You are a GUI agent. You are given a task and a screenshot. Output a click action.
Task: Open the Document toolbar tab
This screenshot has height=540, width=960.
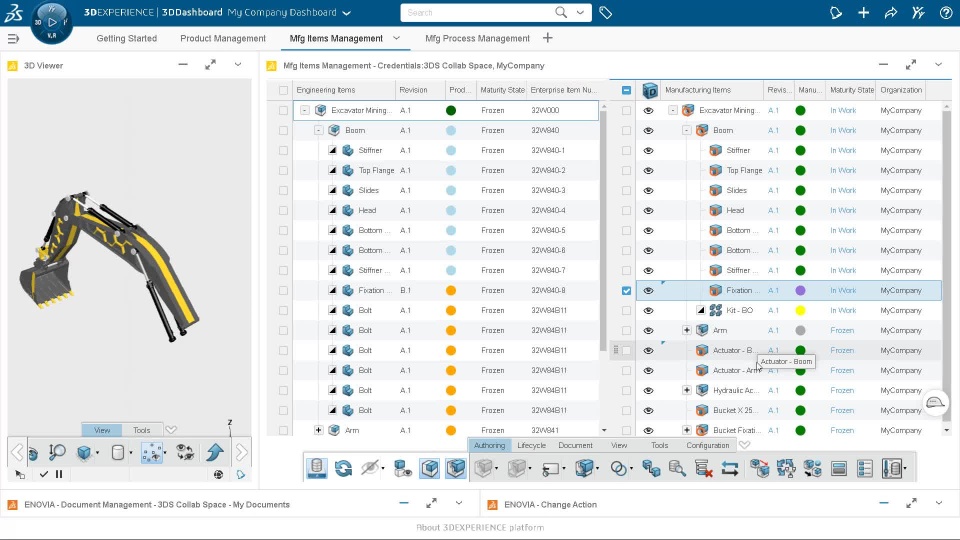[x=576, y=446]
